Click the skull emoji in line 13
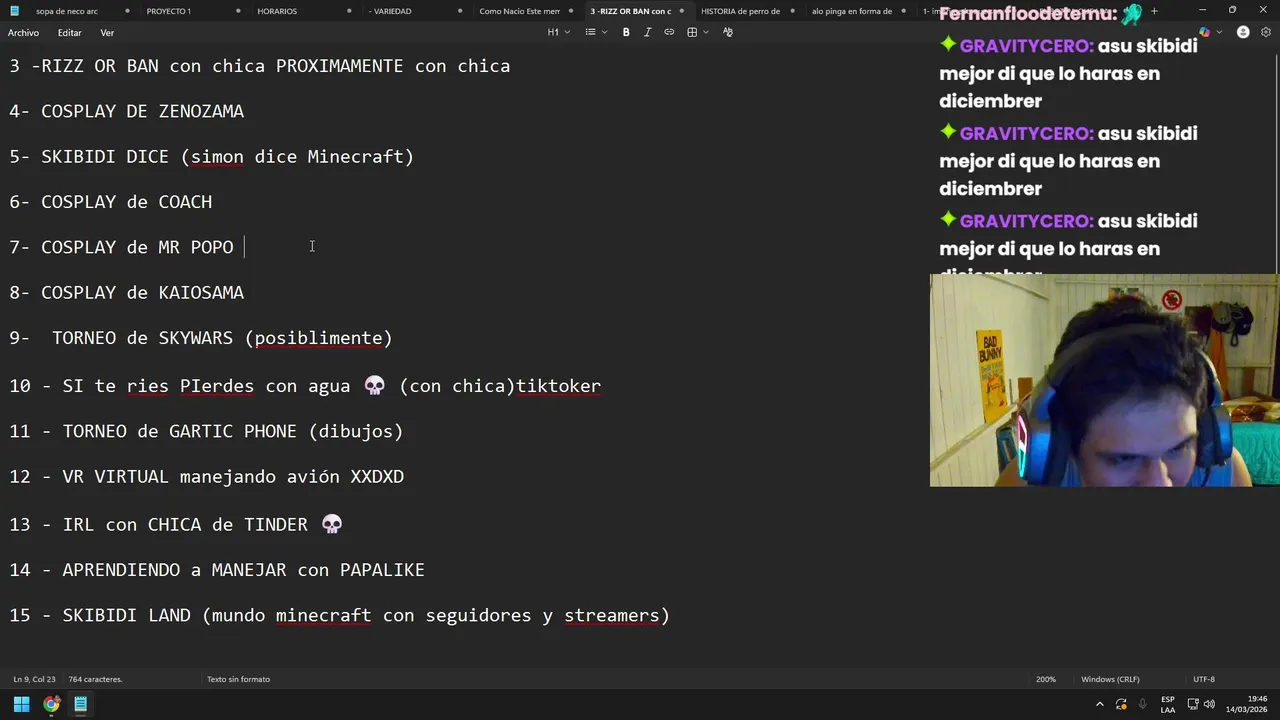The height and width of the screenshot is (720, 1280). click(332, 524)
